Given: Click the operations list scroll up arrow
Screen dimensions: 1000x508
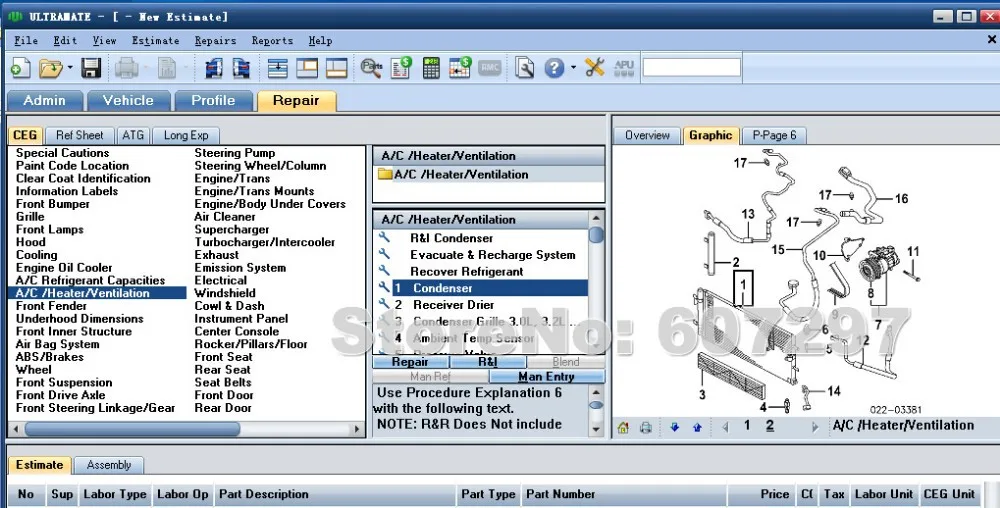Looking at the screenshot, I should (x=596, y=218).
